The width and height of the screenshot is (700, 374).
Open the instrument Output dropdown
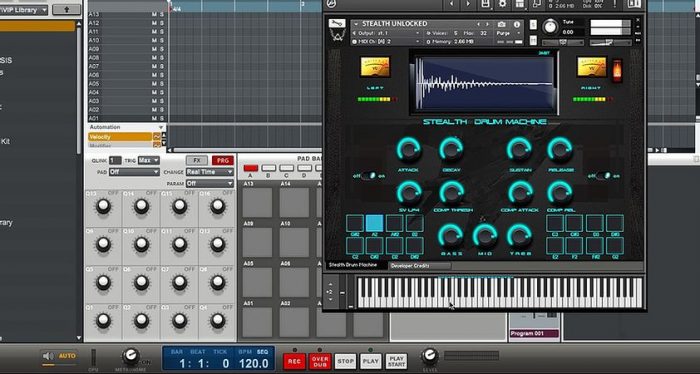[387, 33]
